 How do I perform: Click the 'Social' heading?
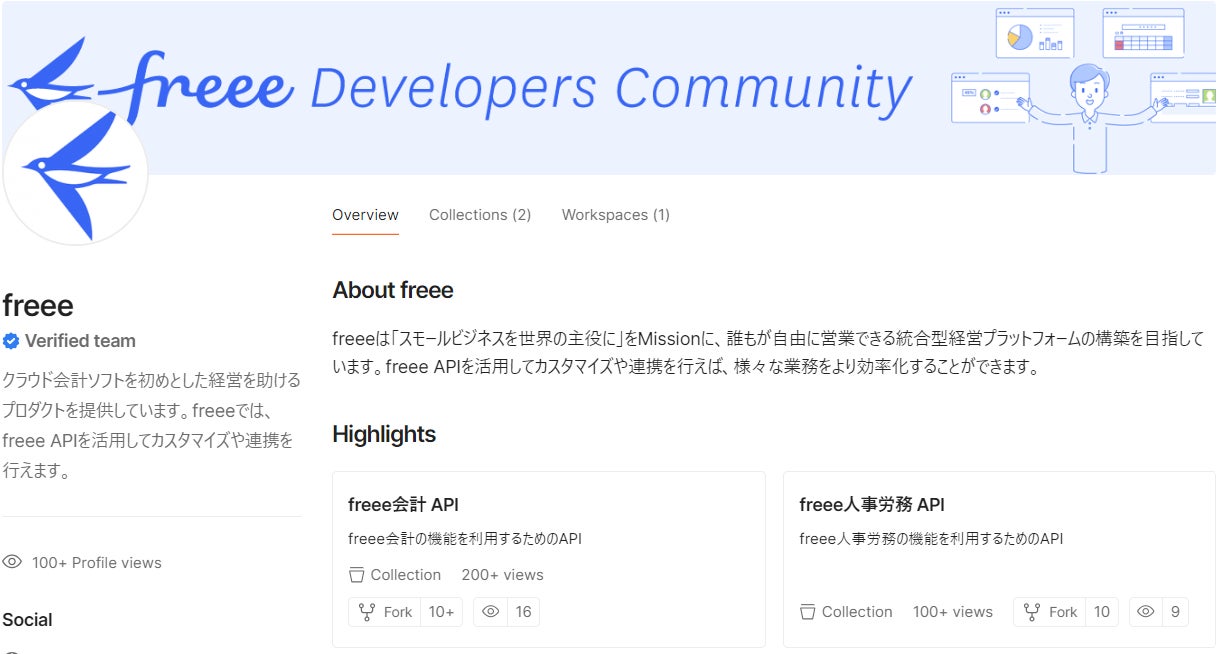tap(27, 620)
